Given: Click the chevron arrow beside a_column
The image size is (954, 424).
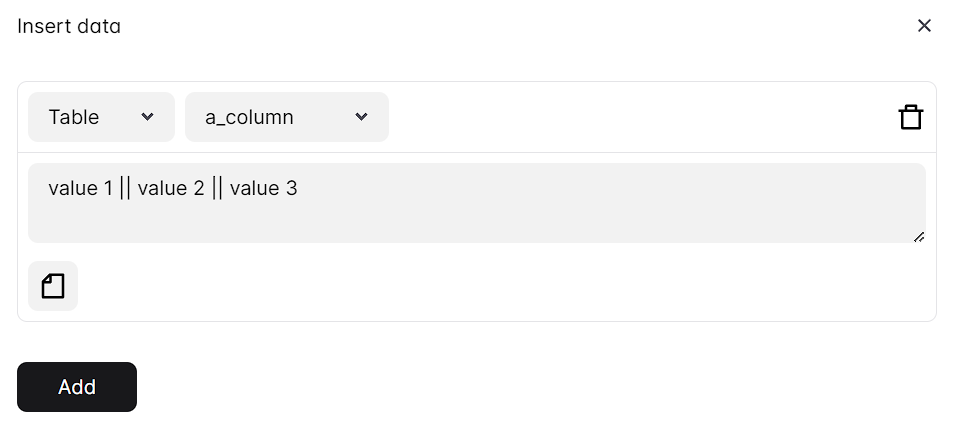Looking at the screenshot, I should [361, 117].
